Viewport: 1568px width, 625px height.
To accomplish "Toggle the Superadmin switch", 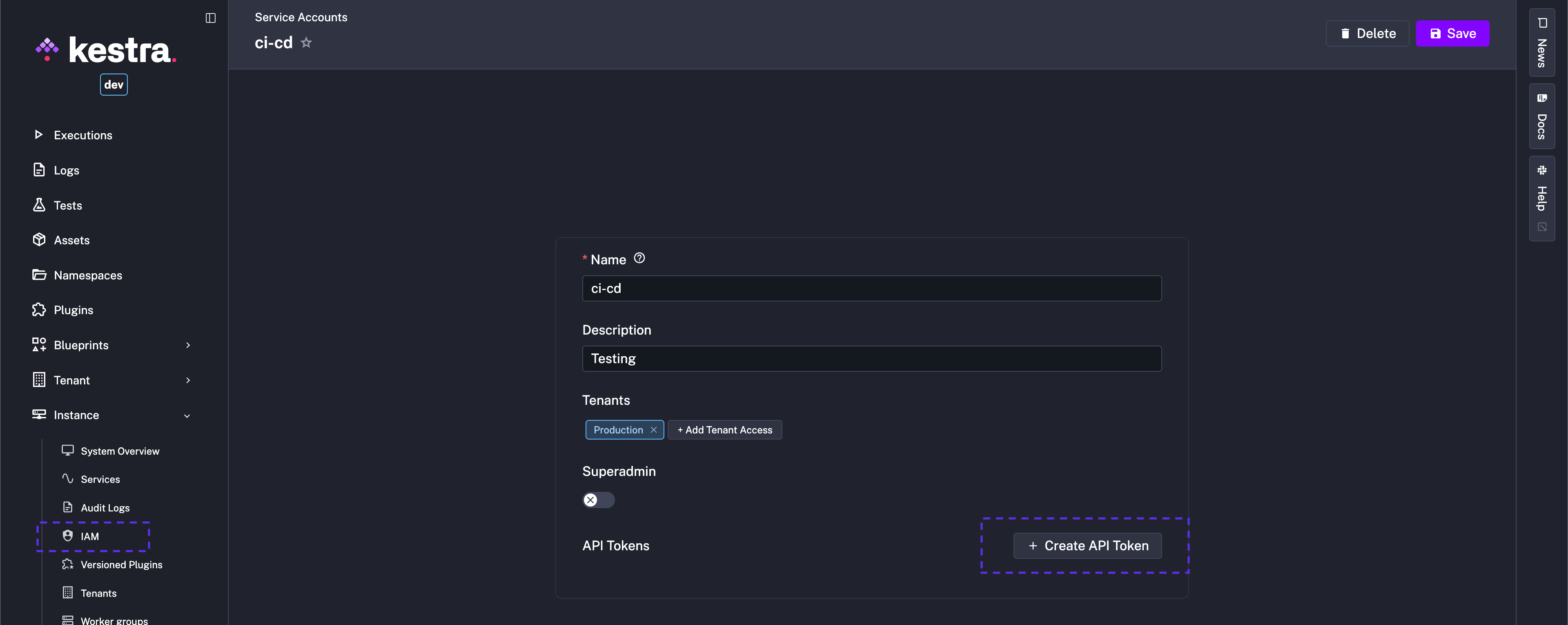I will (598, 500).
